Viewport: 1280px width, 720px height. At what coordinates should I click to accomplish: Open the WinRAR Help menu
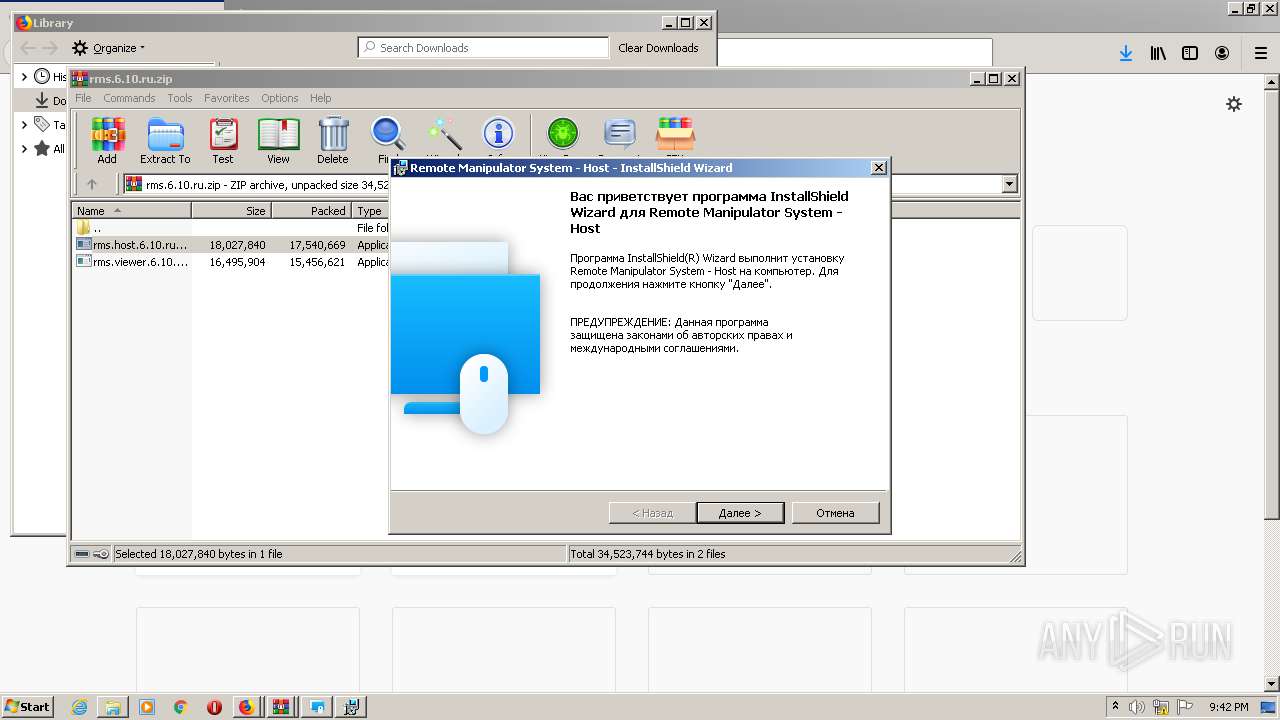(320, 98)
